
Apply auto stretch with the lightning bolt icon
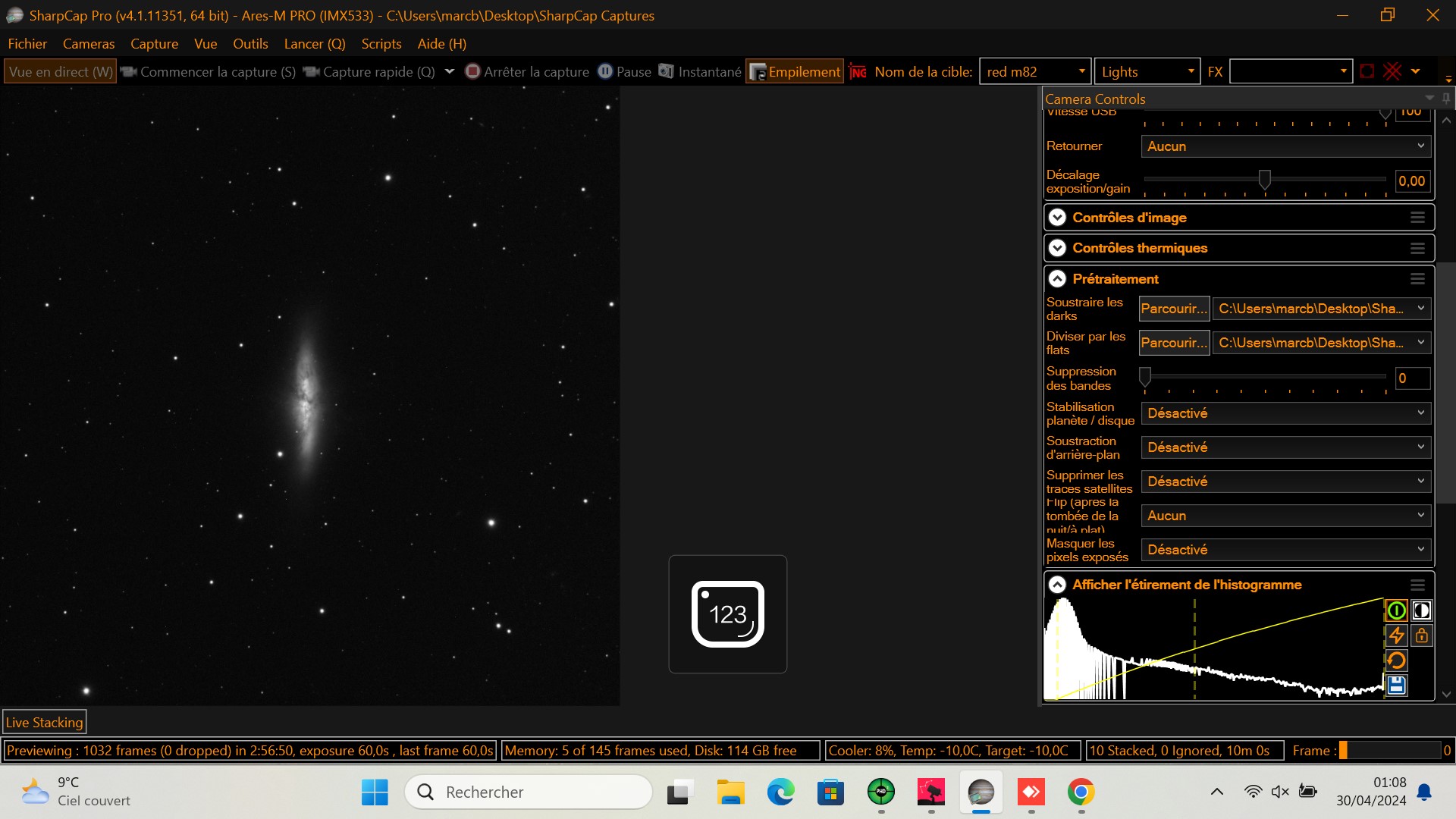pyautogui.click(x=1396, y=635)
